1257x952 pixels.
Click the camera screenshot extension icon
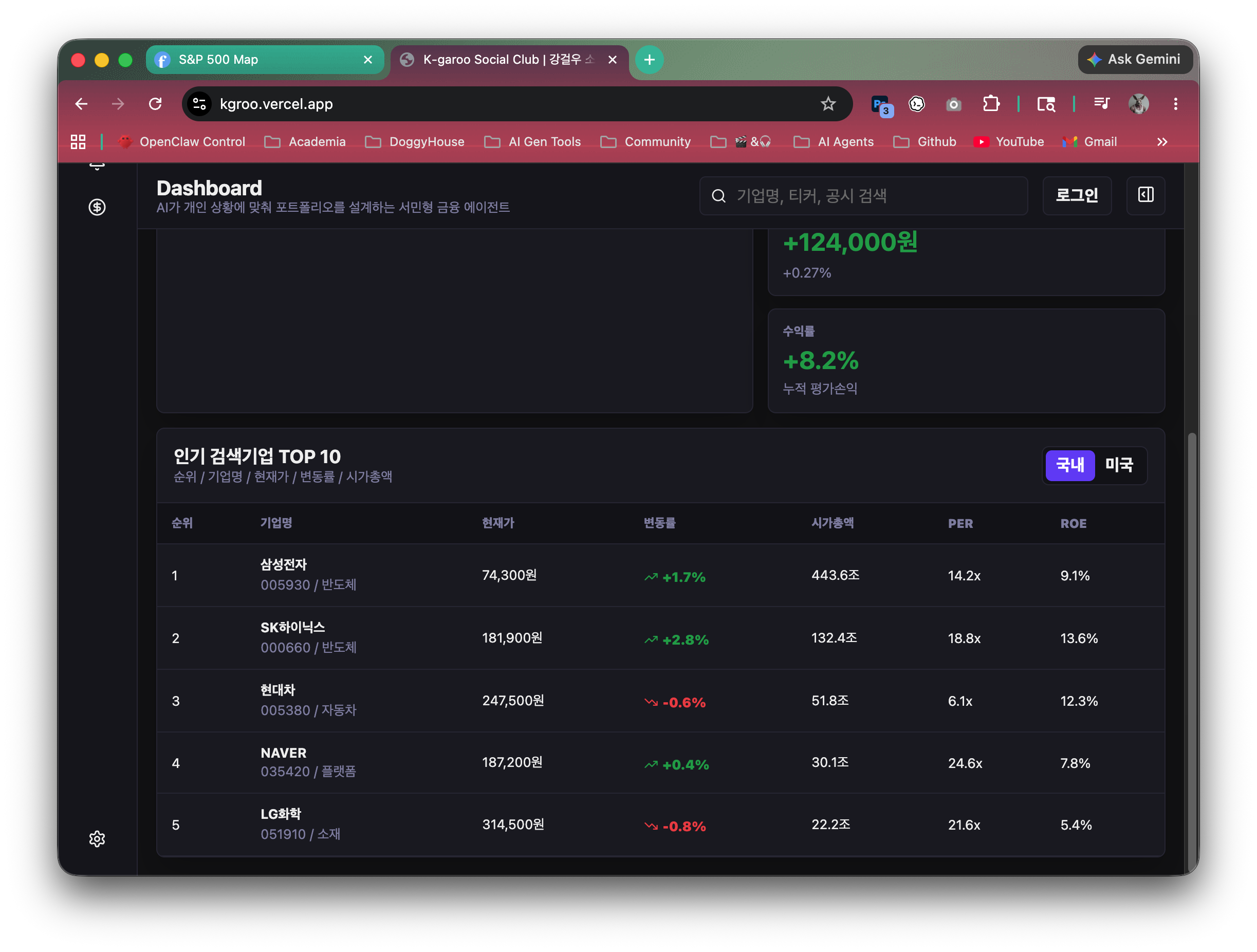[954, 104]
